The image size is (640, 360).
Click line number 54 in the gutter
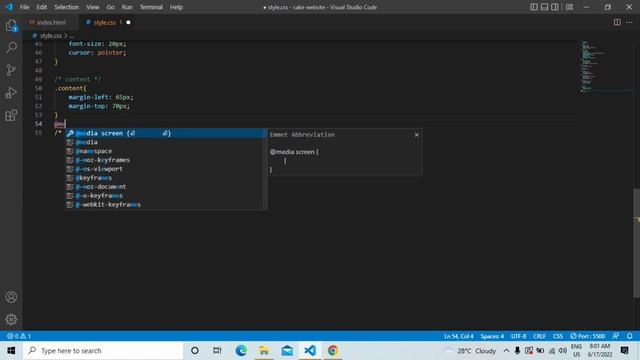pyautogui.click(x=38, y=124)
